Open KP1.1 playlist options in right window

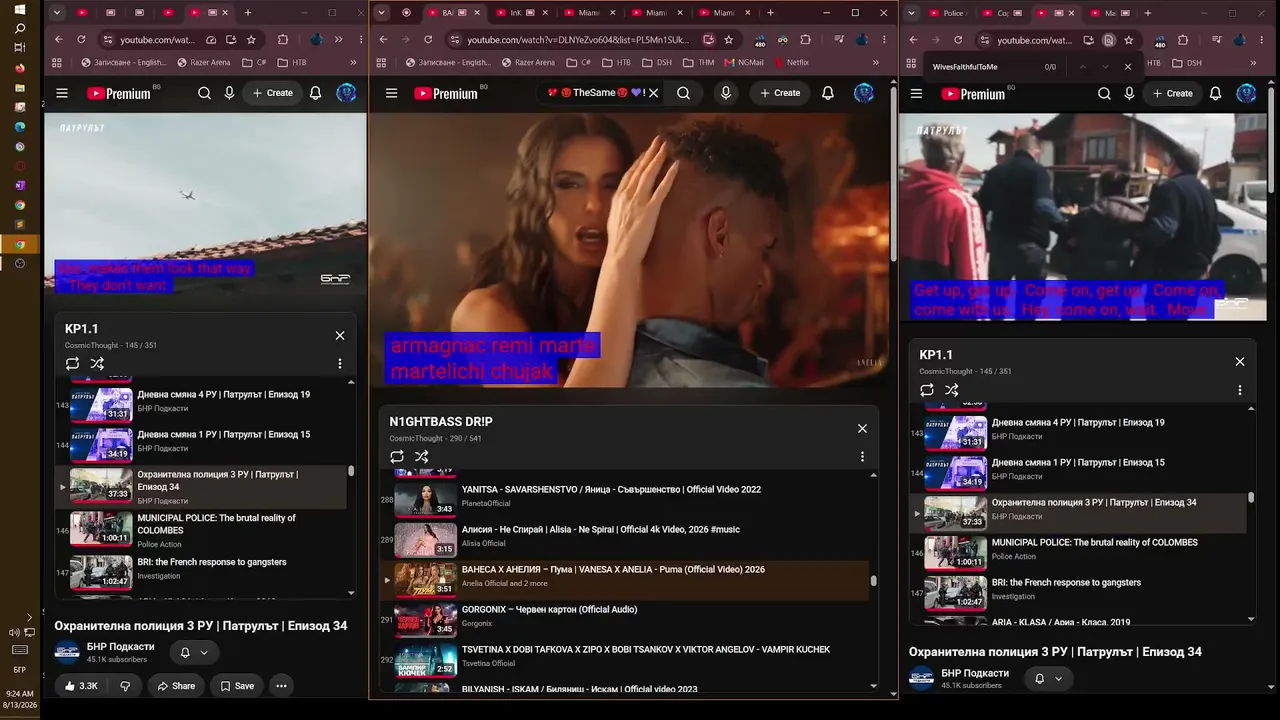click(1240, 390)
